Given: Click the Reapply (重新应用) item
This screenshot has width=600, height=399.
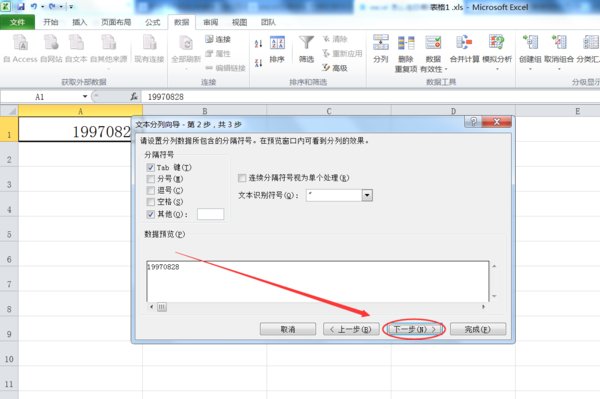Looking at the screenshot, I should click(x=342, y=54).
